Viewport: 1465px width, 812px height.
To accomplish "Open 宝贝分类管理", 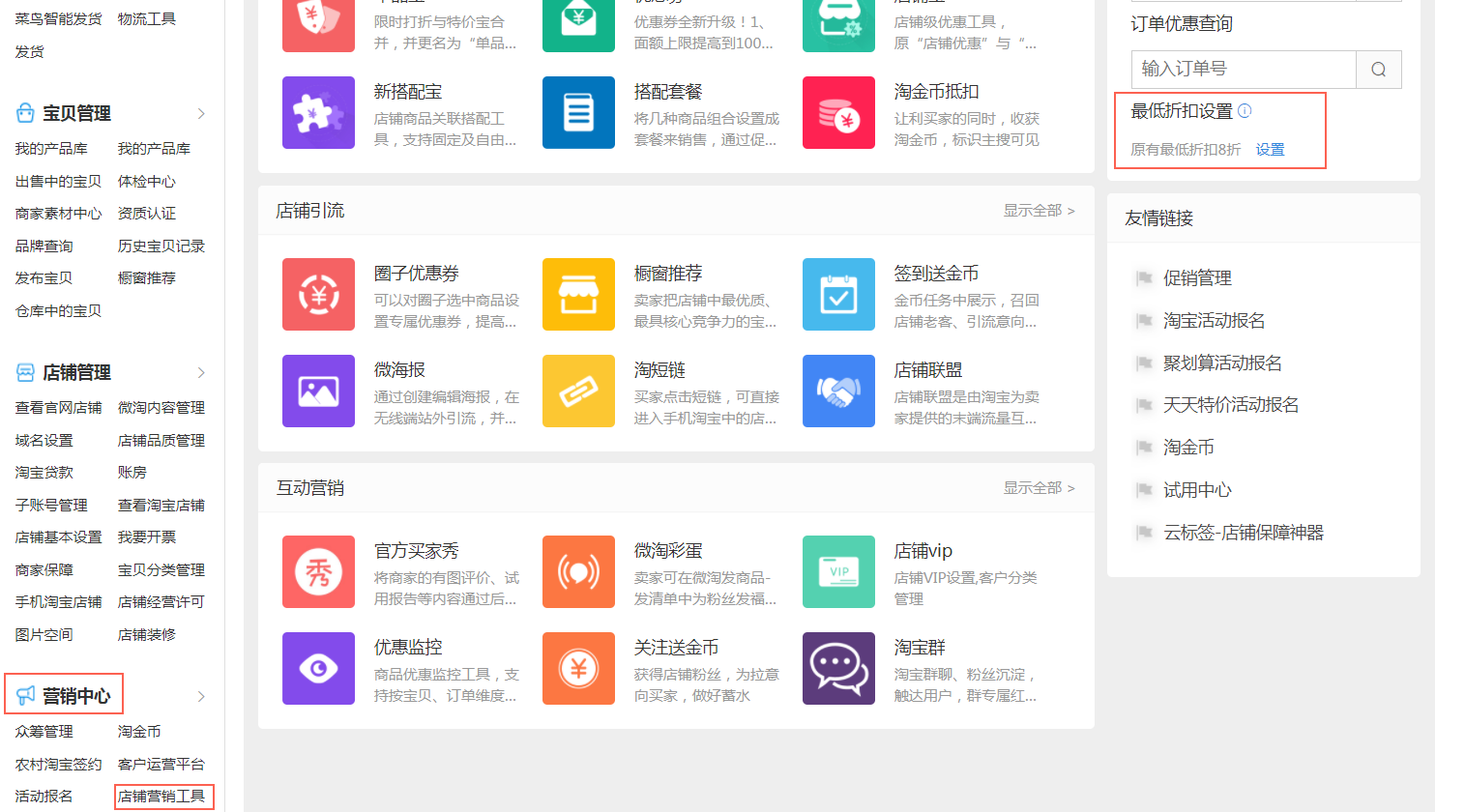I will coord(161,570).
